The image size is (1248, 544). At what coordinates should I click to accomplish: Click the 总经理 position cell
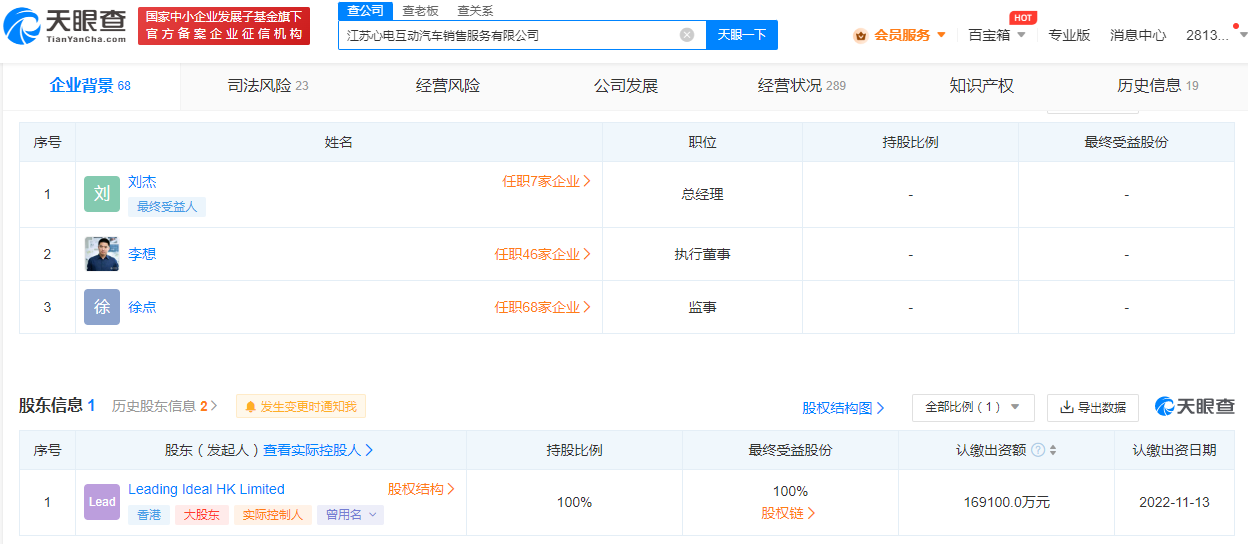702,194
